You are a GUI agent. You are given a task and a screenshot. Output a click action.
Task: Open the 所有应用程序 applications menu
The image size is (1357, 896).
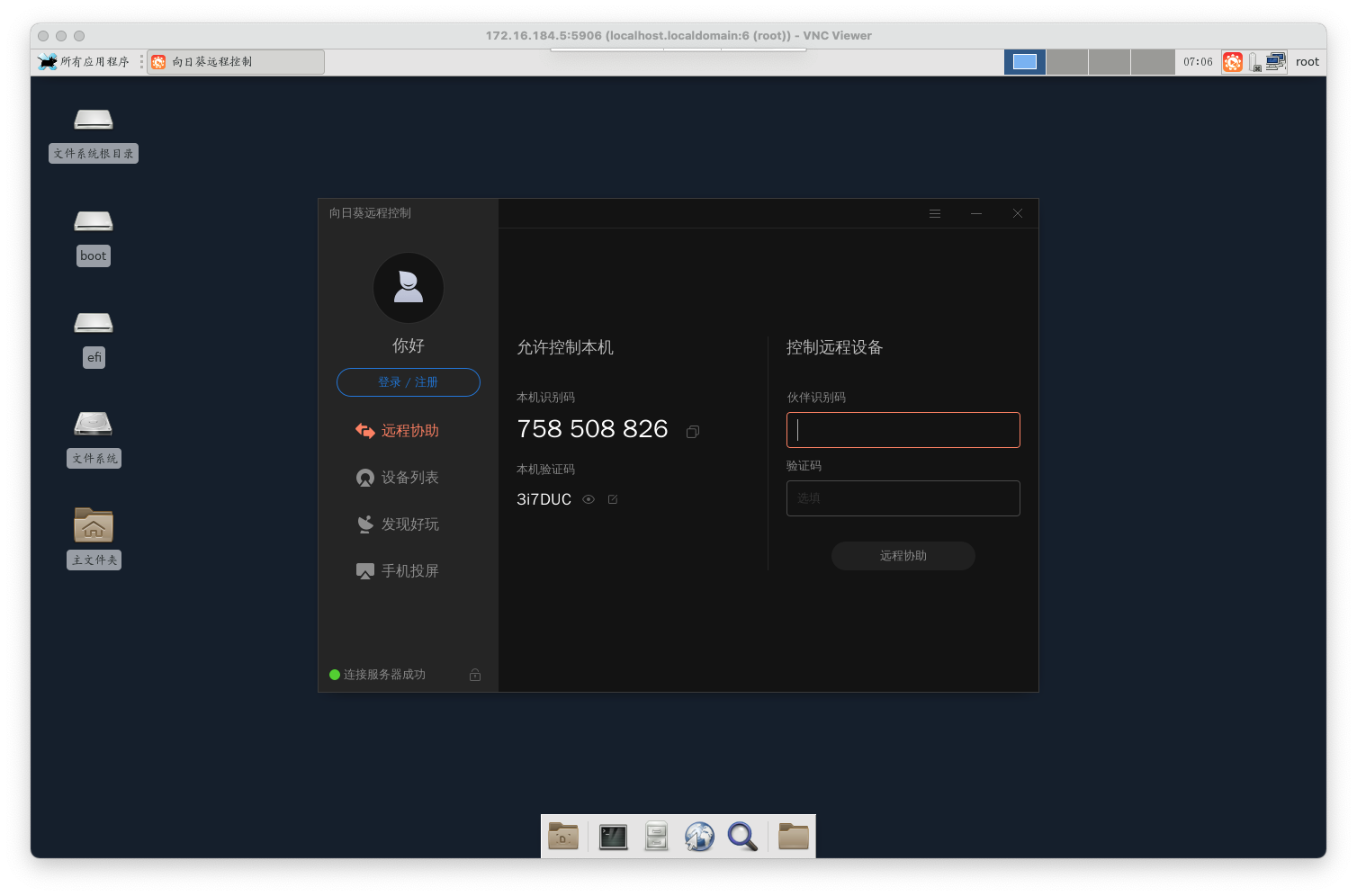point(84,62)
